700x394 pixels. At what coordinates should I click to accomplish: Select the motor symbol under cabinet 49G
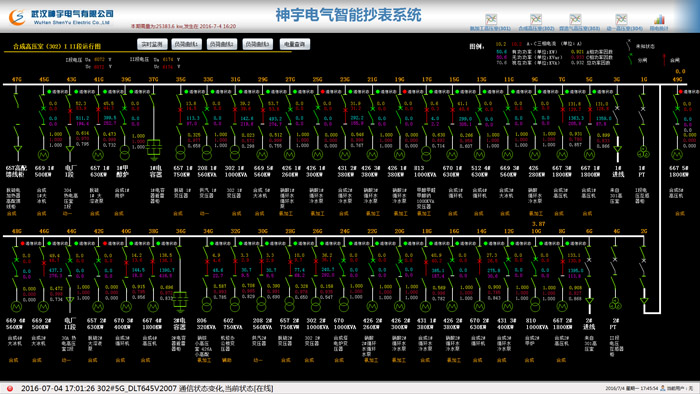(677, 155)
